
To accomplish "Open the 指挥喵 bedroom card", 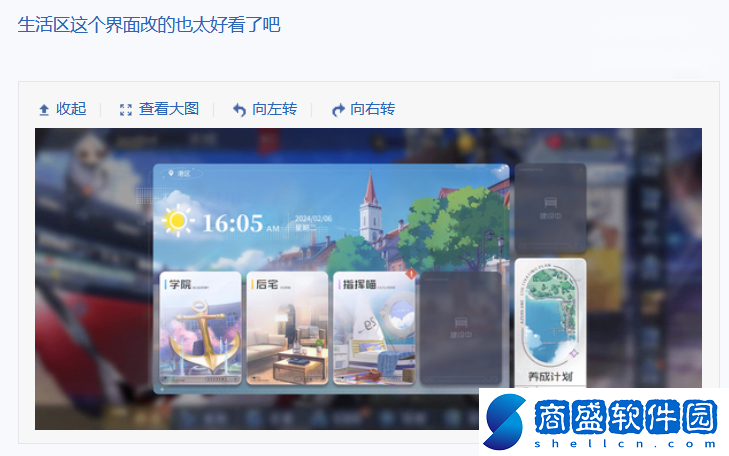I will pyautogui.click(x=374, y=328).
